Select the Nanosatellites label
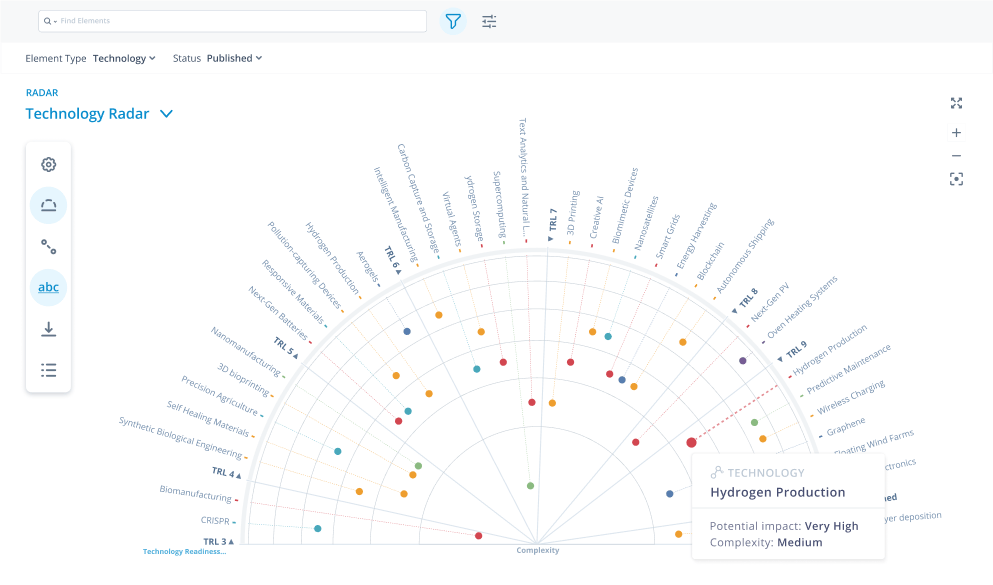 tap(647, 223)
